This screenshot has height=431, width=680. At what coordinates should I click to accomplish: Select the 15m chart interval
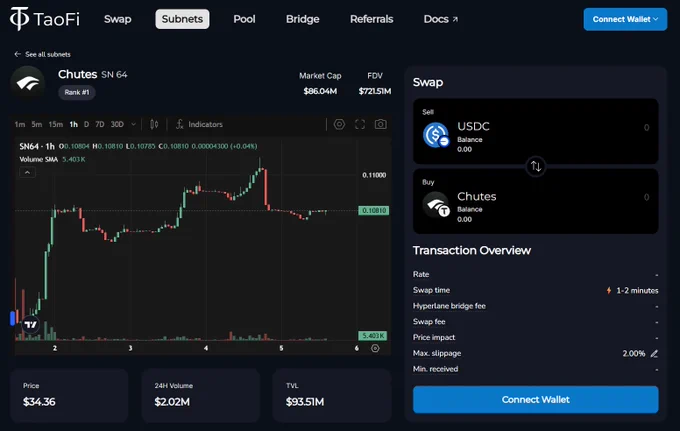(x=56, y=124)
